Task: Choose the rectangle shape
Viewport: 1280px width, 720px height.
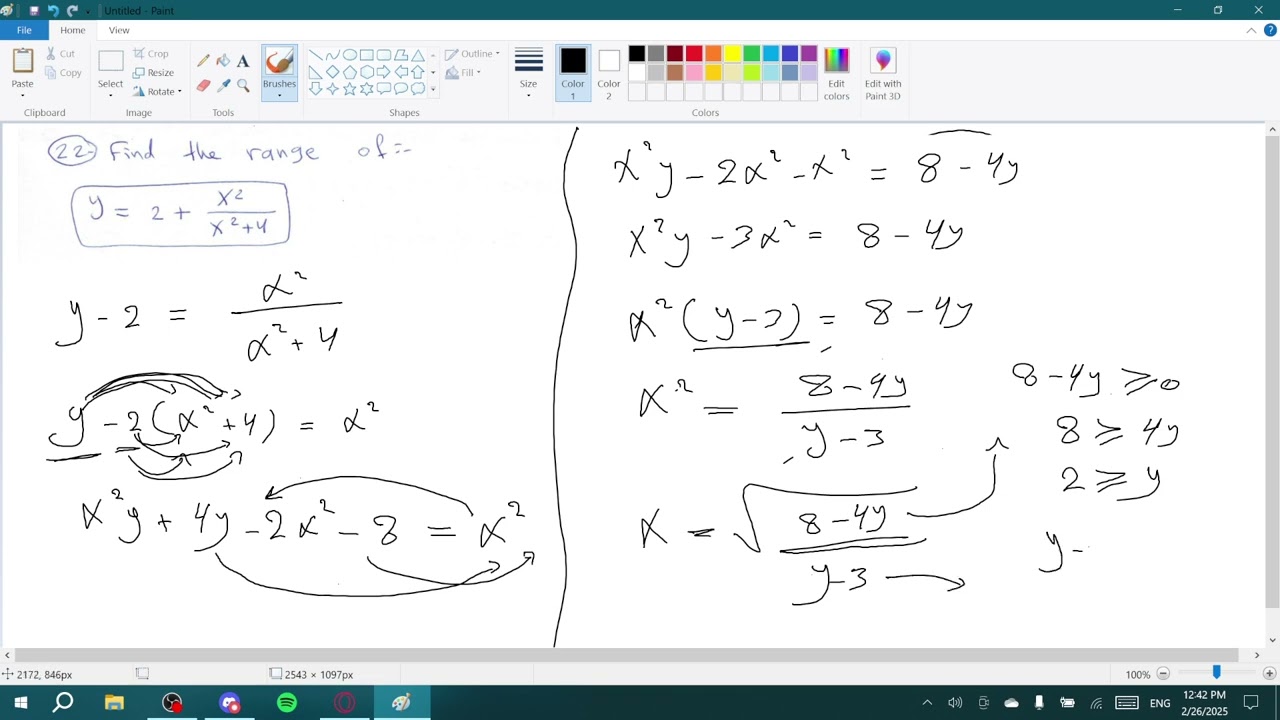Action: click(367, 55)
